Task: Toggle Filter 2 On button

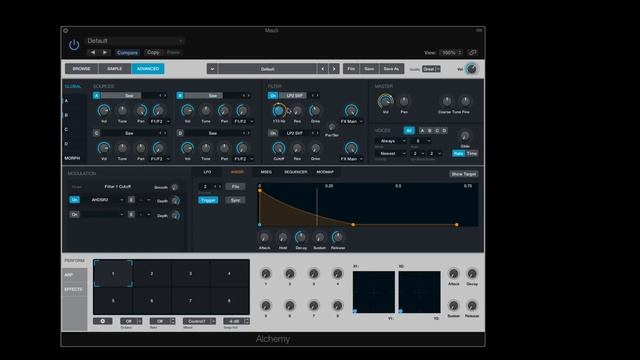Action: click(273, 133)
